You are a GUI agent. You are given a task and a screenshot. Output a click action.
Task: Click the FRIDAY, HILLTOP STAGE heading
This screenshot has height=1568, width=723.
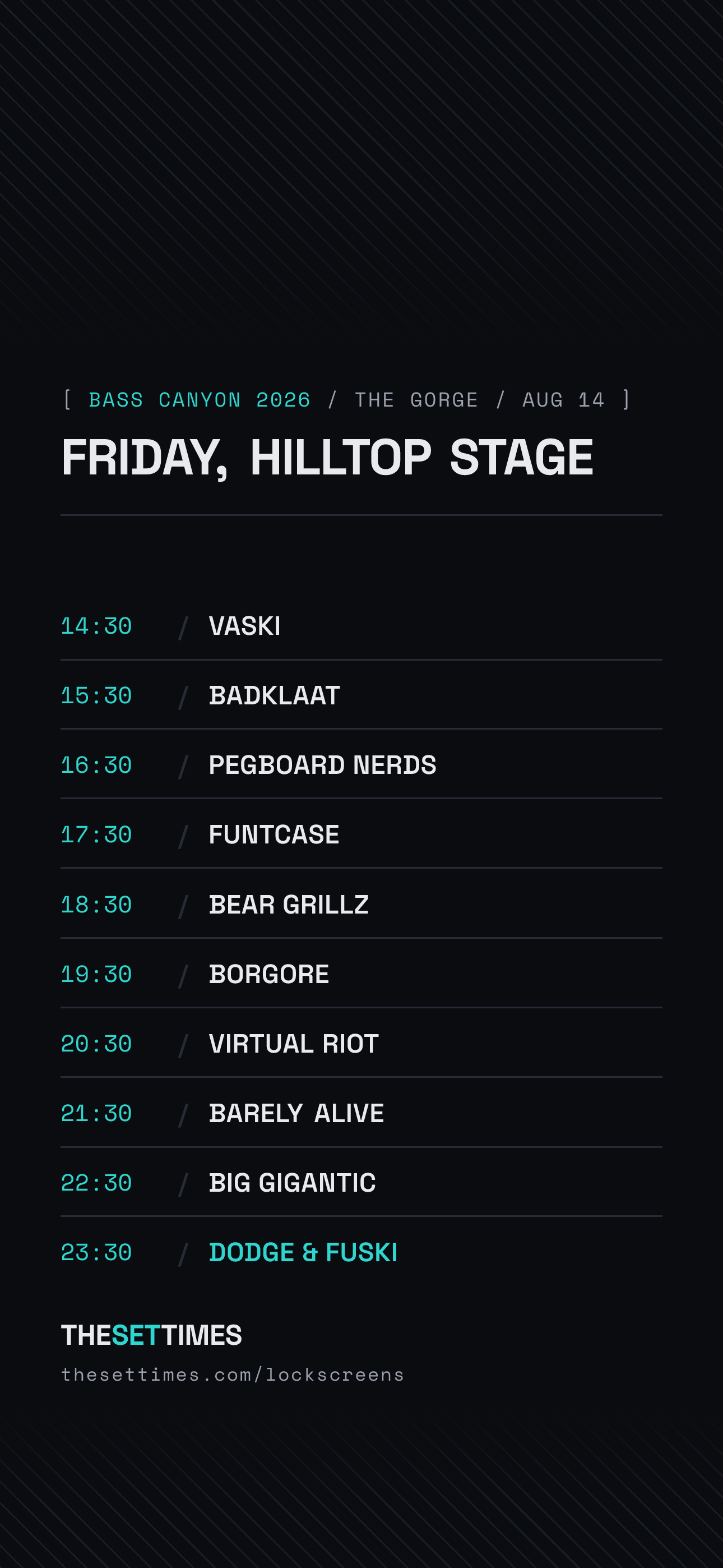(x=327, y=458)
